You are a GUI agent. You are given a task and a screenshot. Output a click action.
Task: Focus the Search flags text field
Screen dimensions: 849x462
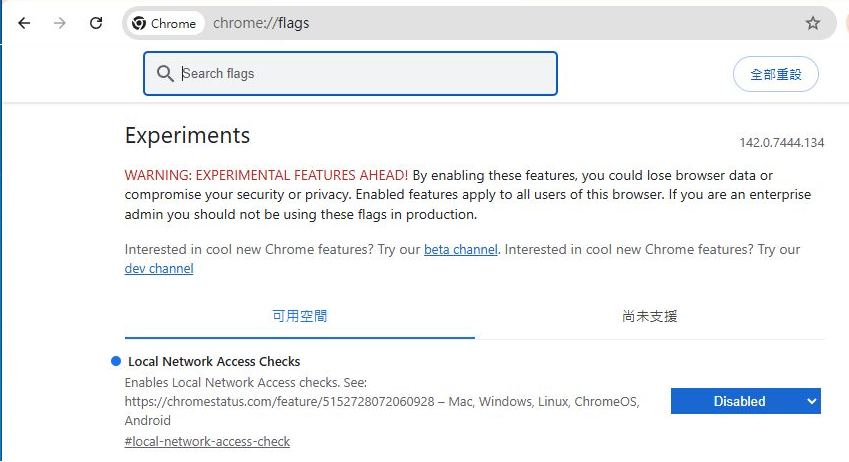360,74
